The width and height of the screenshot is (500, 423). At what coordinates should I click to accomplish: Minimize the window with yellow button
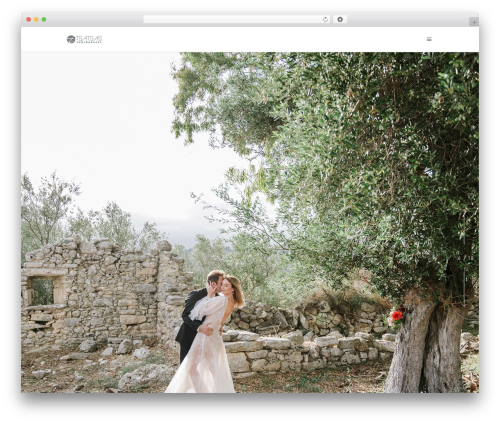click(36, 19)
